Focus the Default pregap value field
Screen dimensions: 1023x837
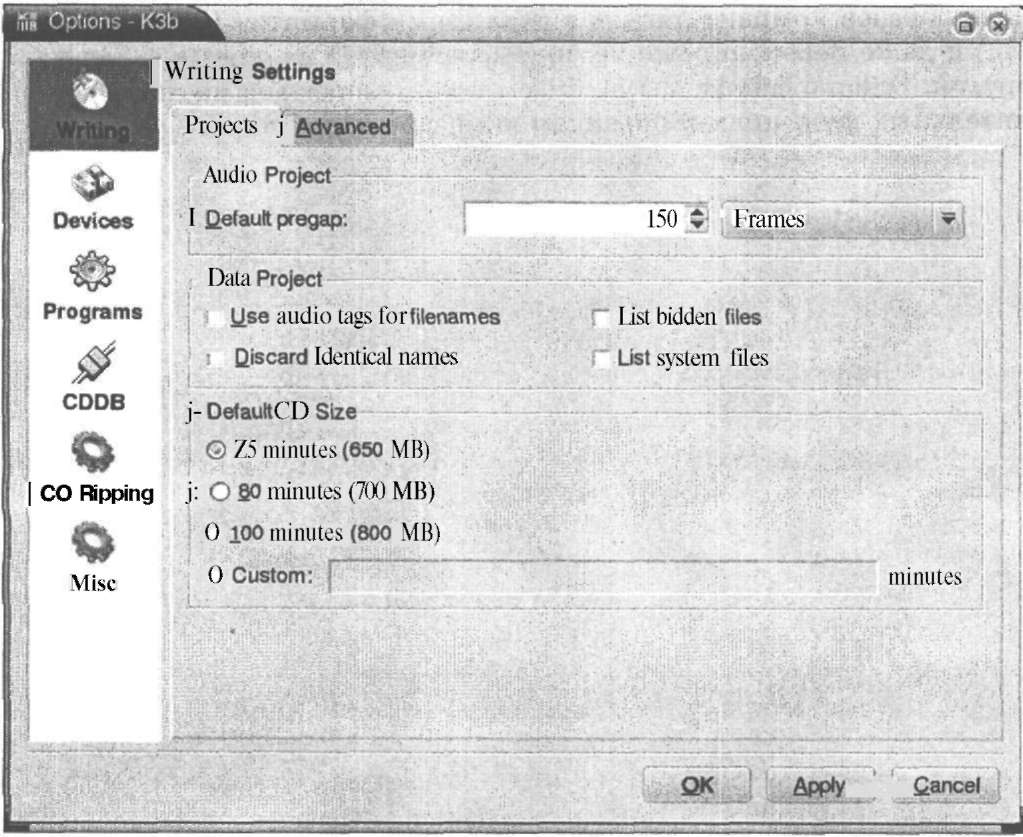click(574, 219)
